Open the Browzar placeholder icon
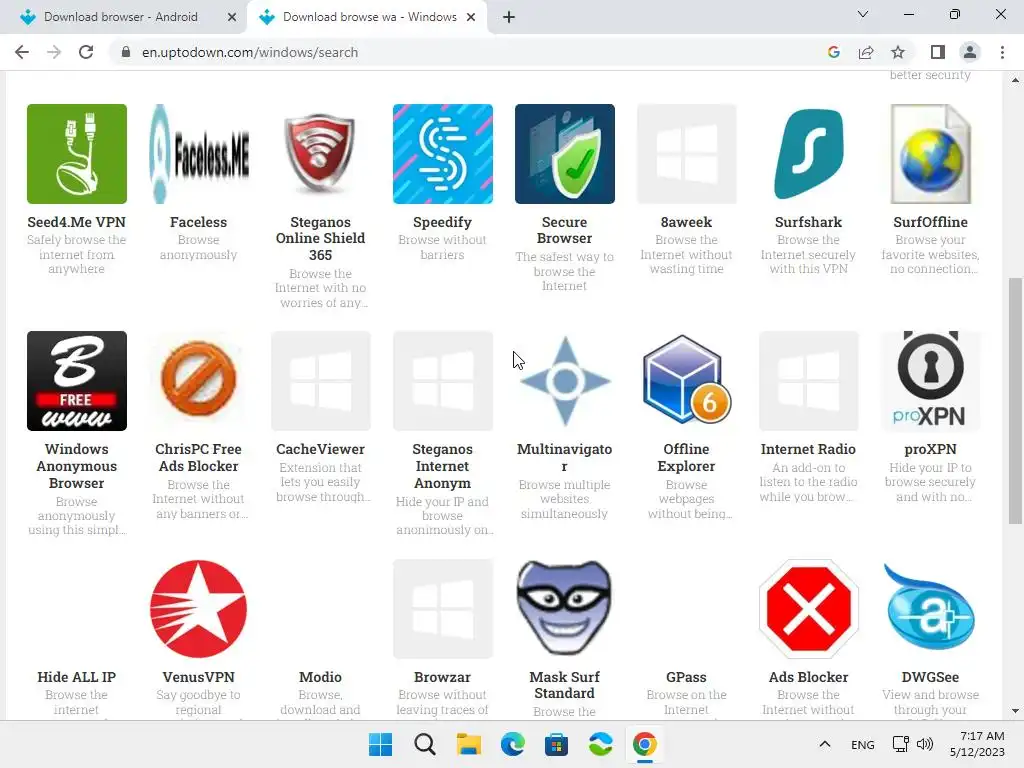1024x768 pixels. [442, 609]
